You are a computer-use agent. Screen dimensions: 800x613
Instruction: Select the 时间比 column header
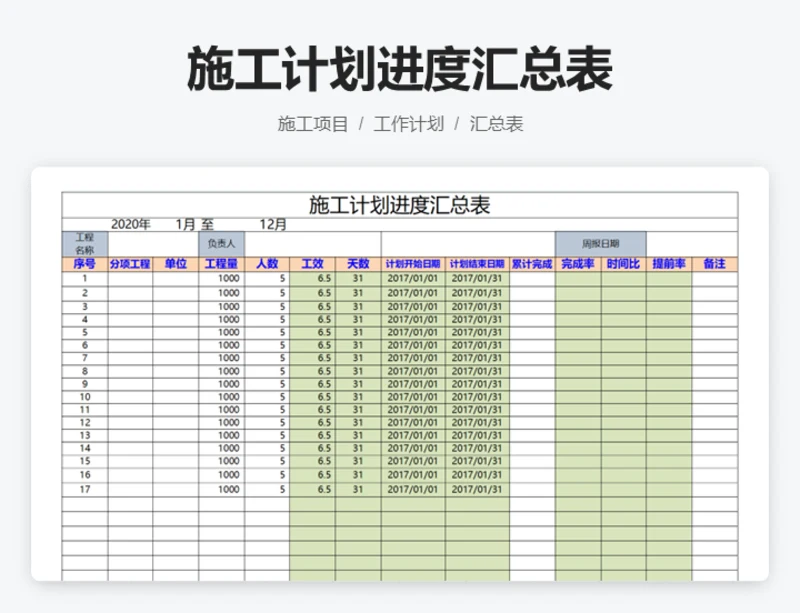(623, 264)
